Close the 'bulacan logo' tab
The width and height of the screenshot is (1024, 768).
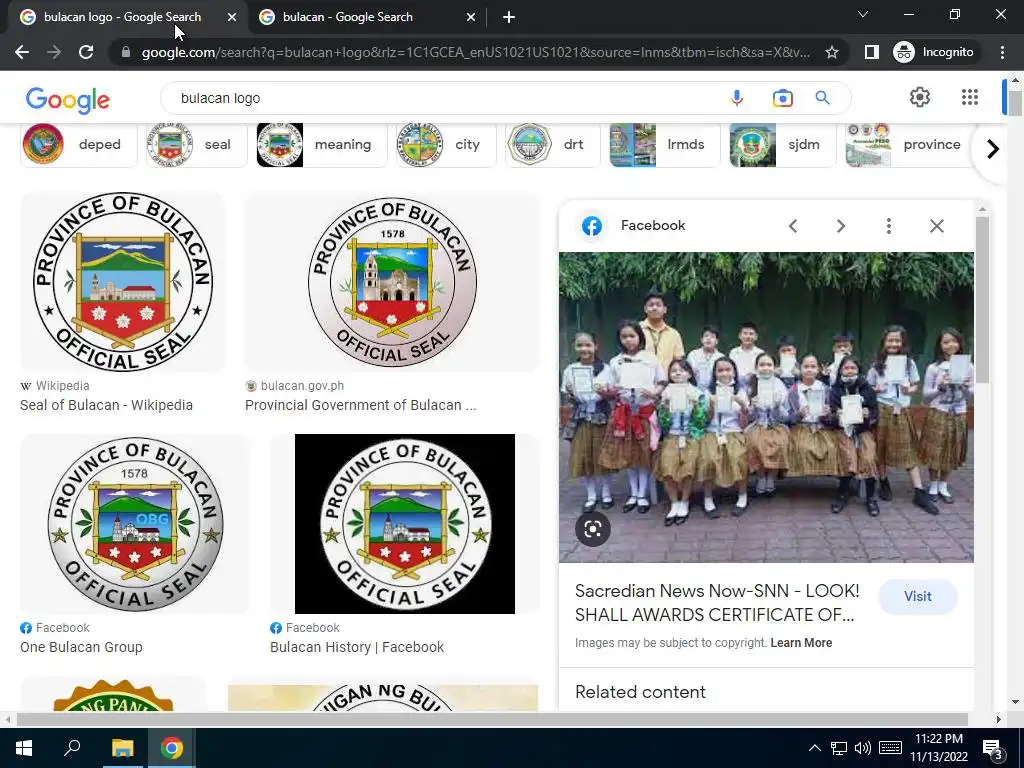tap(232, 18)
